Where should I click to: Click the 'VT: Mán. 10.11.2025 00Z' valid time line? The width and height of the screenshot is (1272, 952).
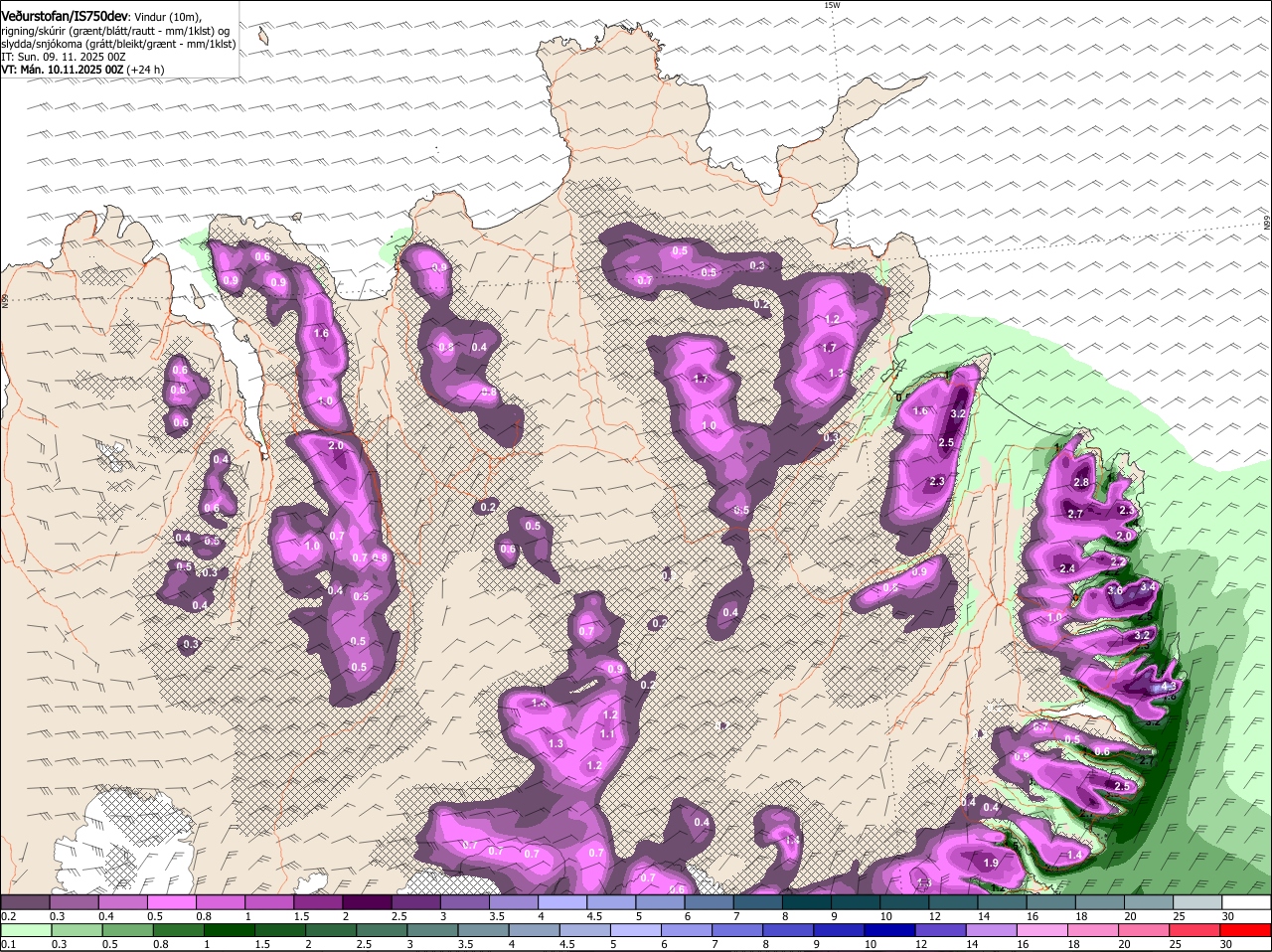(62, 70)
